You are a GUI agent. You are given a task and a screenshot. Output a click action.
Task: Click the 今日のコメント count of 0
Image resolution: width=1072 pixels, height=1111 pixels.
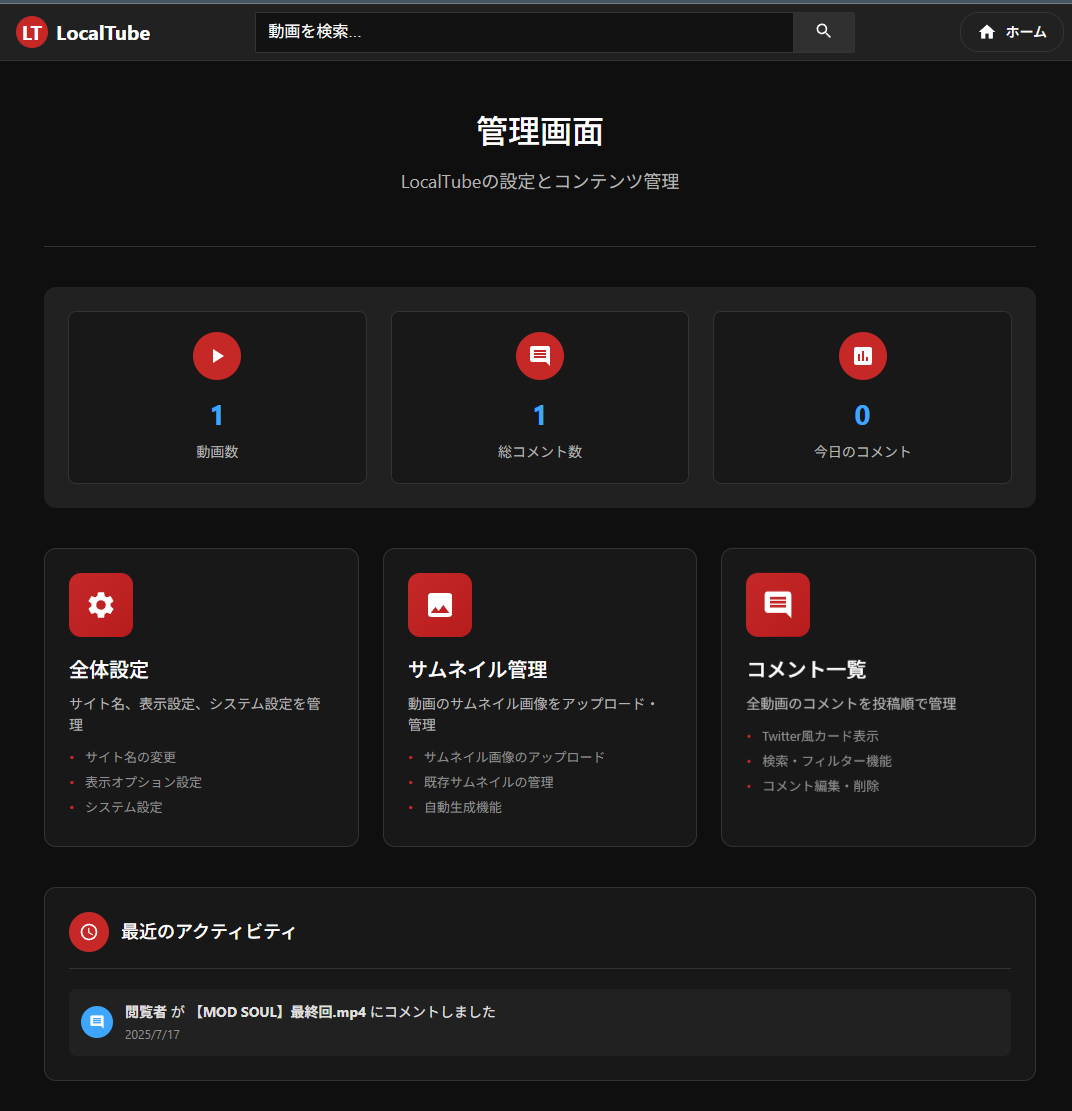click(862, 415)
